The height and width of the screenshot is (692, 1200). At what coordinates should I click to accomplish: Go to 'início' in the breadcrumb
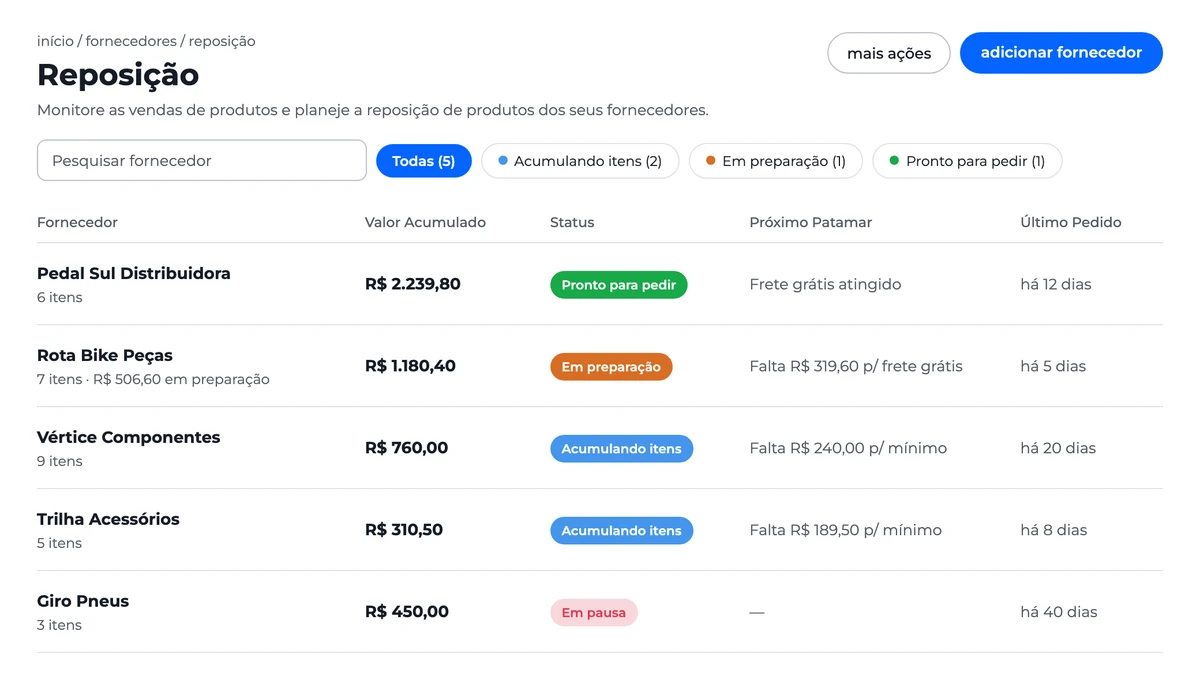click(55, 41)
